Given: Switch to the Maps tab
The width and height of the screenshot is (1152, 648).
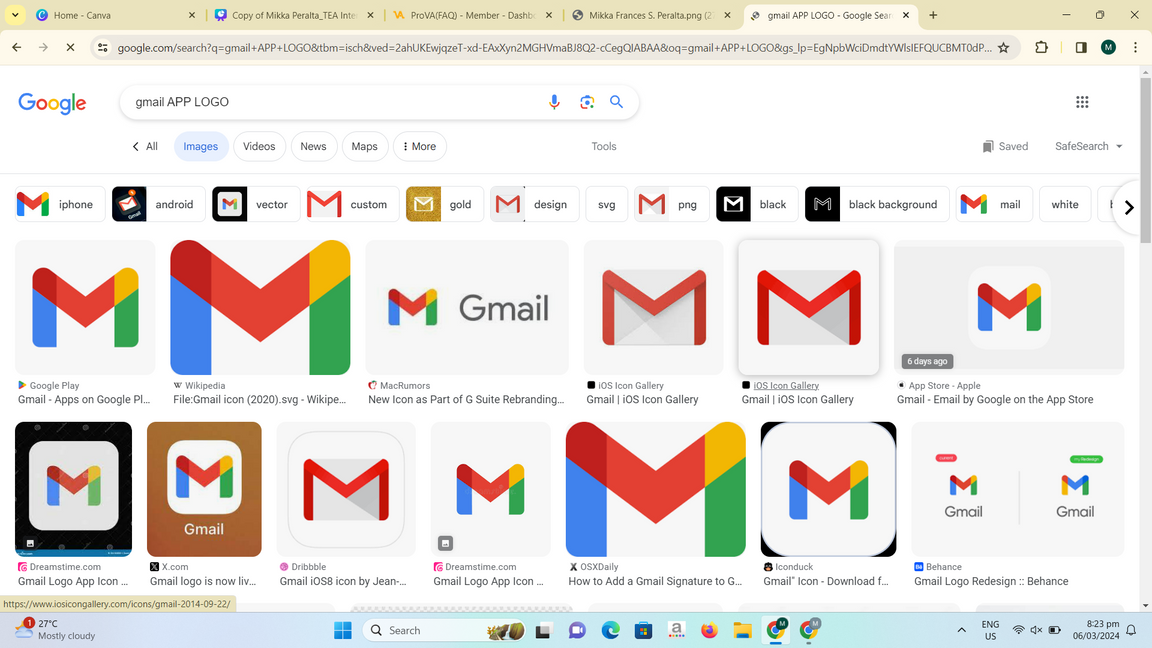Looking at the screenshot, I should (364, 146).
